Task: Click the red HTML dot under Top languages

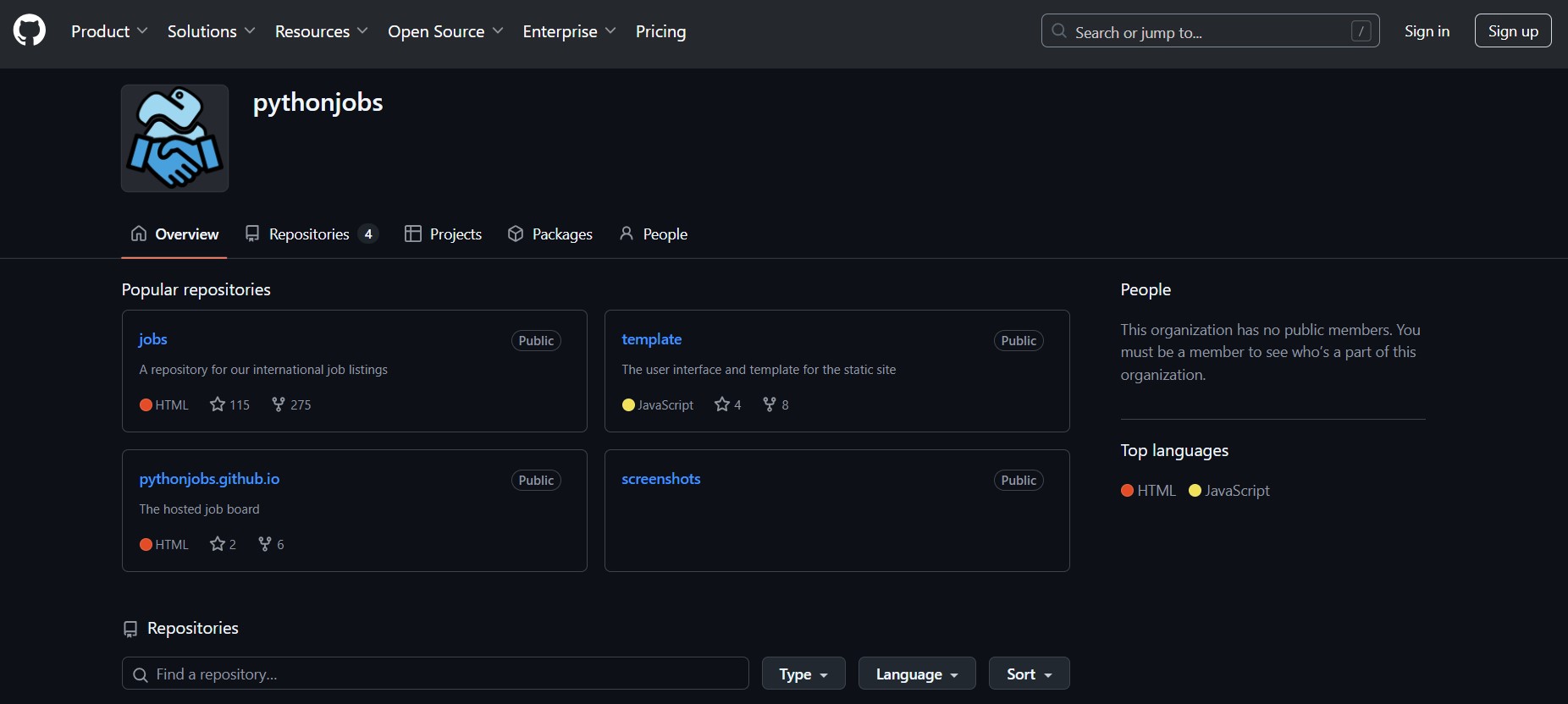Action: [x=1127, y=491]
